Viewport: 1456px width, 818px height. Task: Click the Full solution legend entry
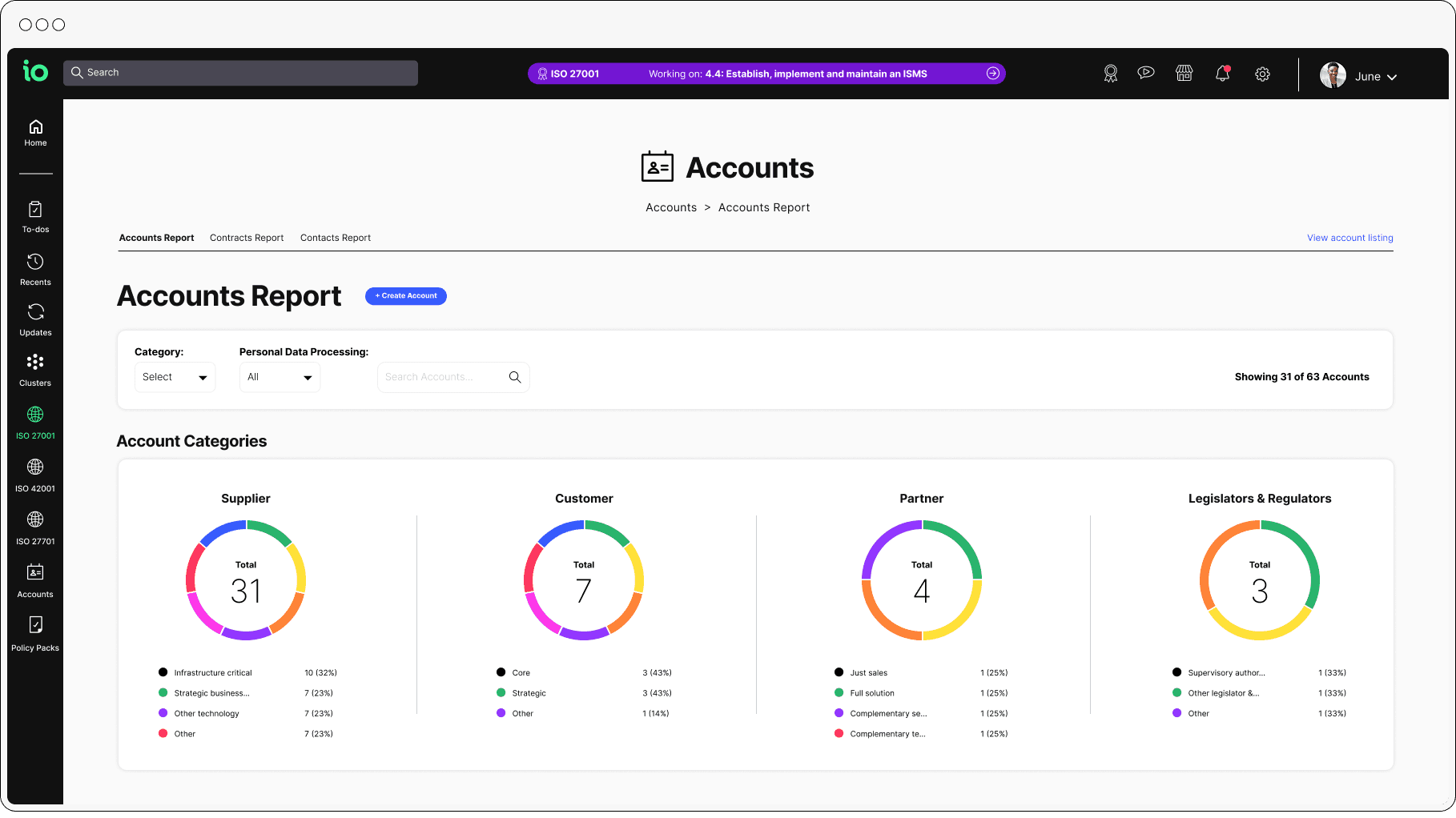pyautogui.click(x=921, y=693)
